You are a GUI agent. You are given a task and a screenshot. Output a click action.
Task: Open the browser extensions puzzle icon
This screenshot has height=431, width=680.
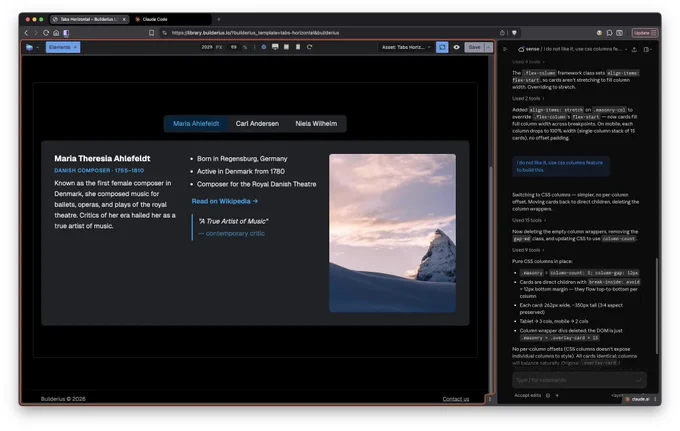pyautogui.click(x=609, y=33)
